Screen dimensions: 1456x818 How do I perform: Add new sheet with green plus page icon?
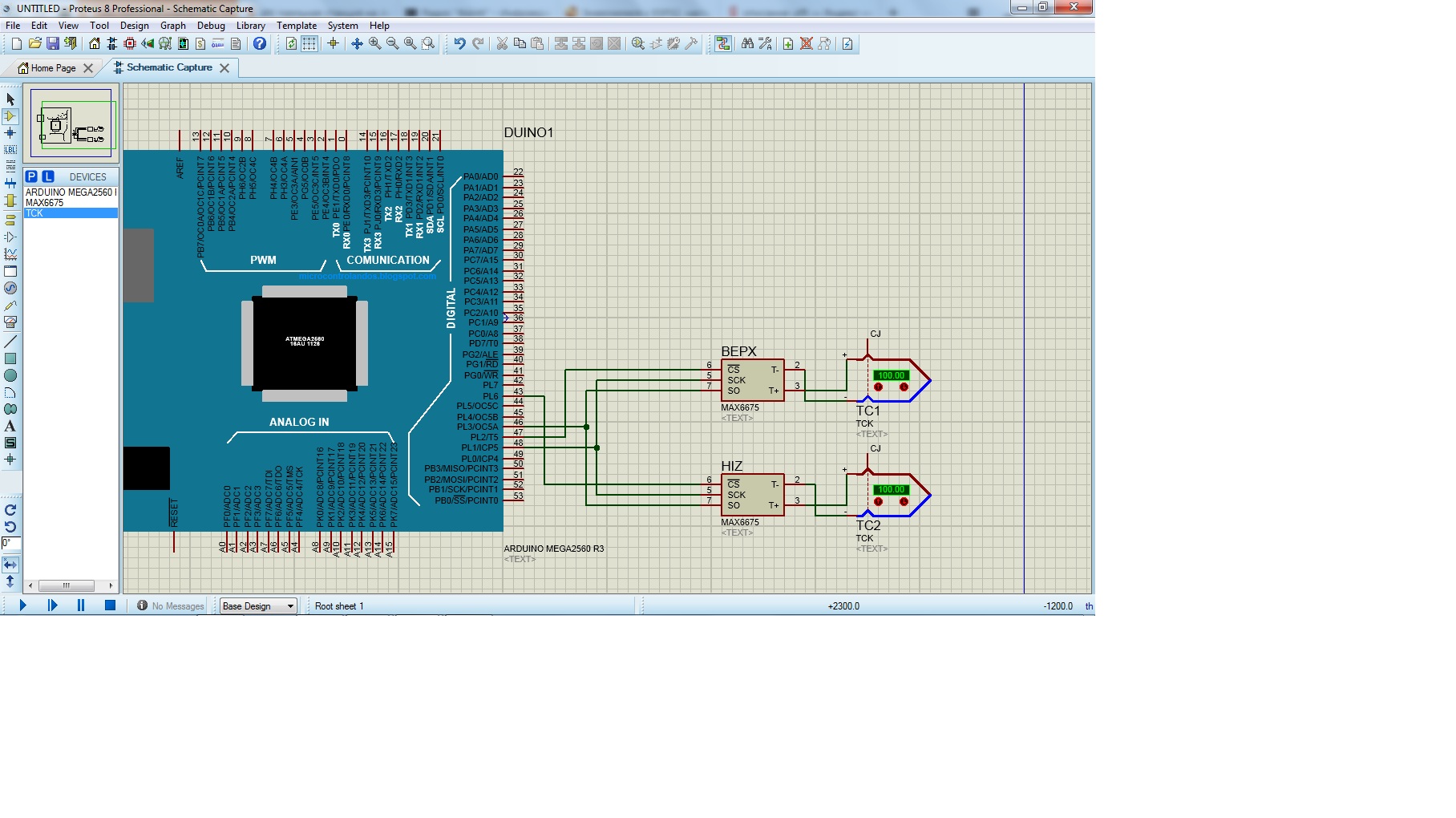788,43
